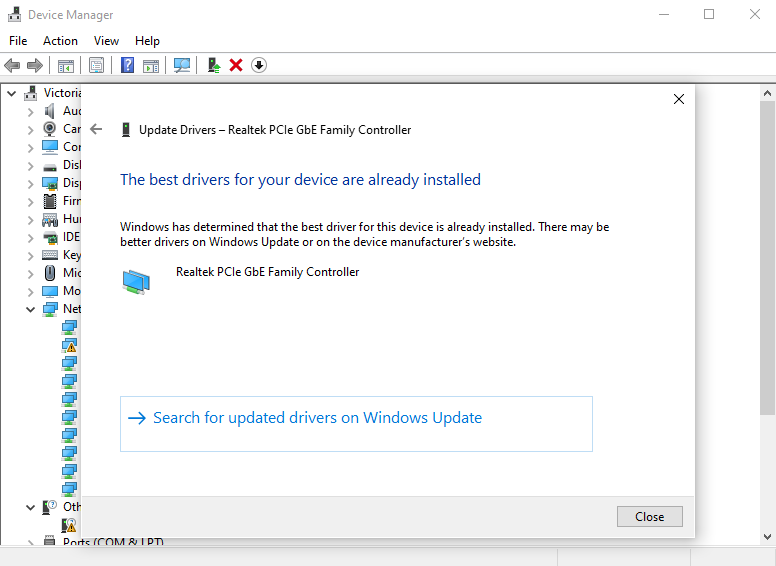Expand the Keyboards category chevron
The width and height of the screenshot is (776, 566).
click(x=31, y=256)
